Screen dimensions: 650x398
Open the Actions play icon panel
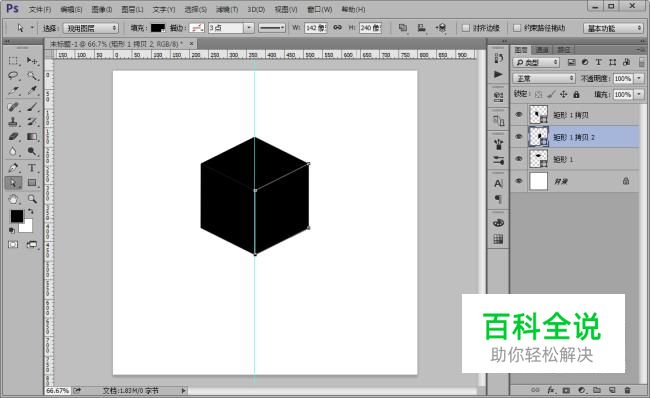click(498, 75)
